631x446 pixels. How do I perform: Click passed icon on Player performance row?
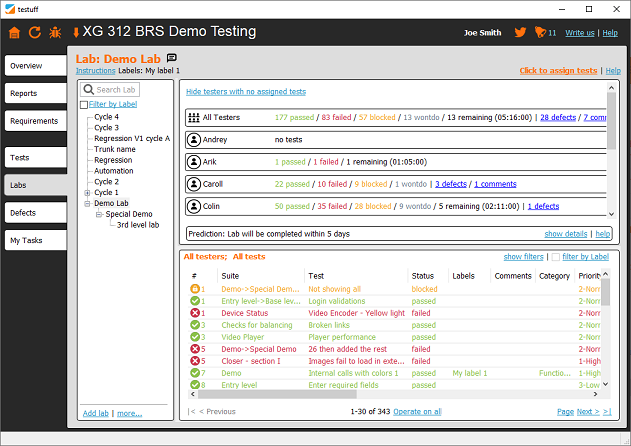coord(195,337)
